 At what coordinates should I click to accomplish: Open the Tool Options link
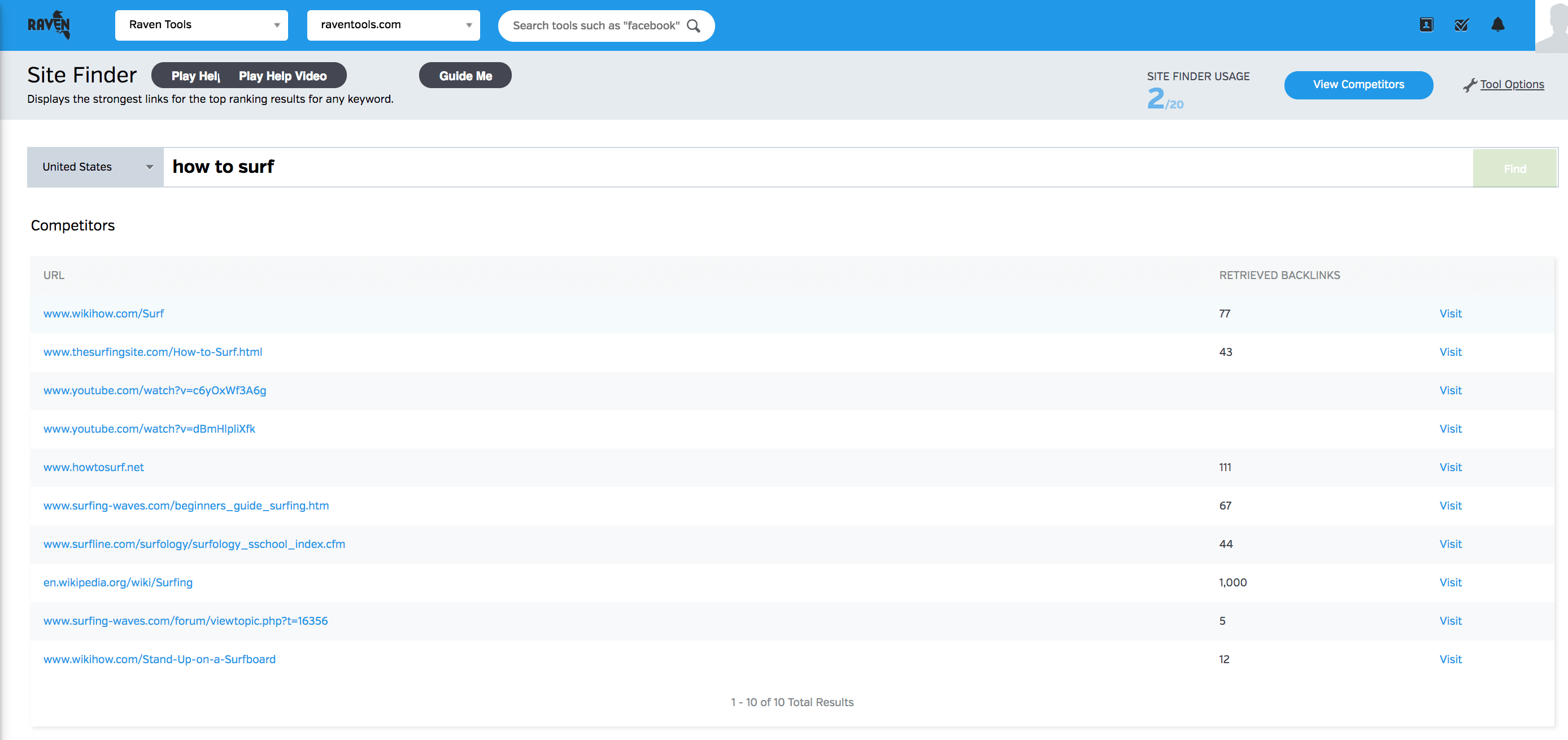click(1512, 85)
